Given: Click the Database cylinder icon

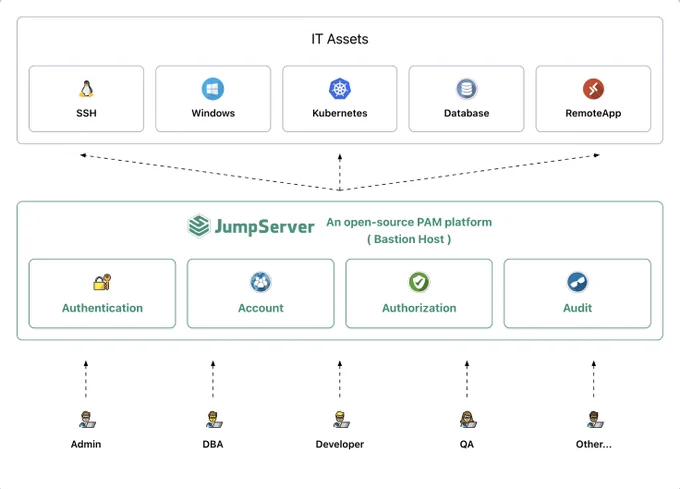Looking at the screenshot, I should pyautogui.click(x=467, y=89).
